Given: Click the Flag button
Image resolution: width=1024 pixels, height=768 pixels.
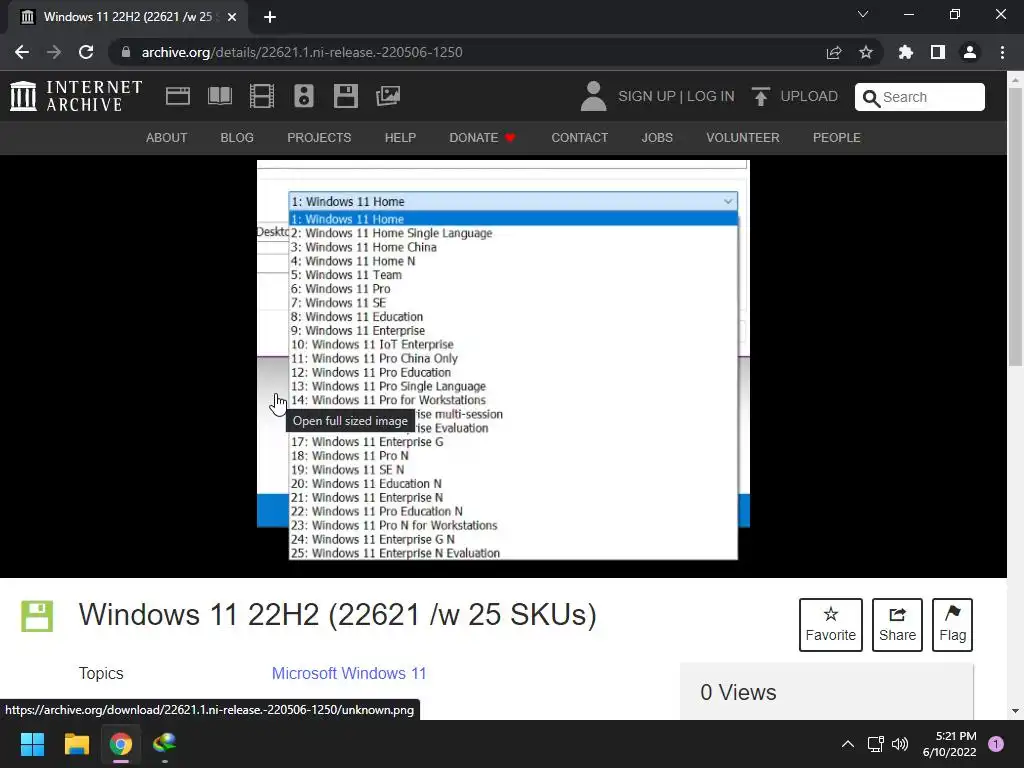Looking at the screenshot, I should pos(952,625).
